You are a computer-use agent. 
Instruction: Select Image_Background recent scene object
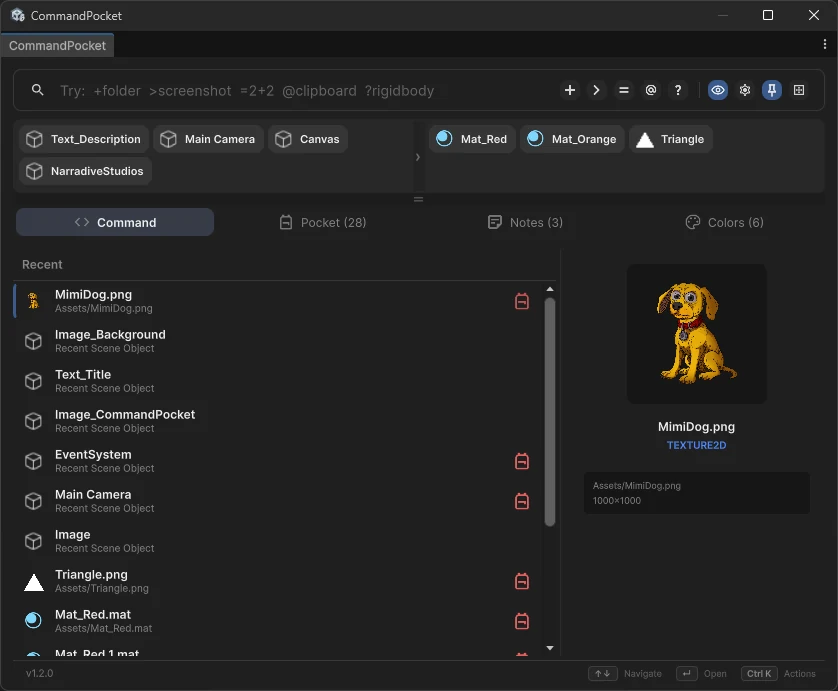tap(278, 341)
